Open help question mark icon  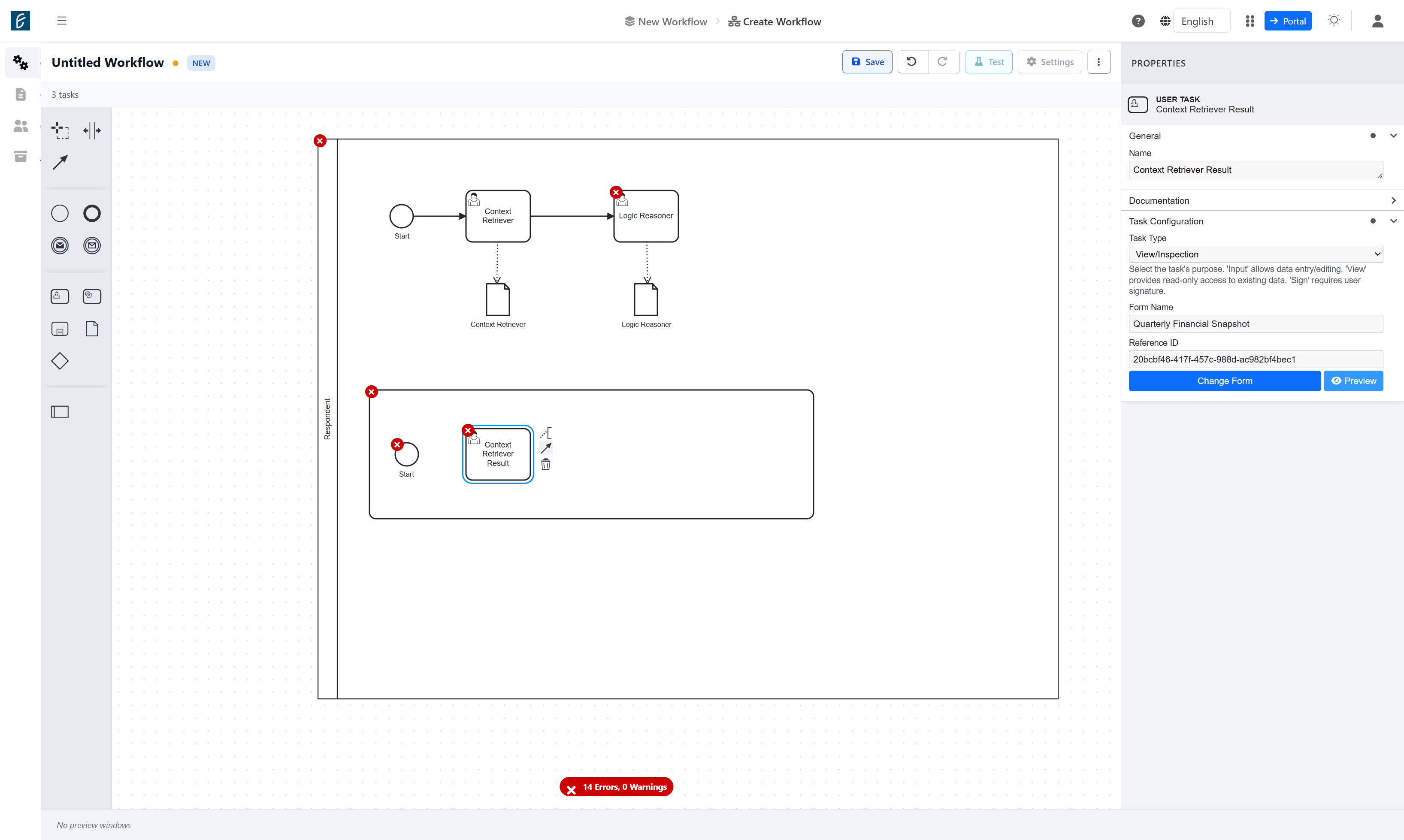pos(1138,21)
